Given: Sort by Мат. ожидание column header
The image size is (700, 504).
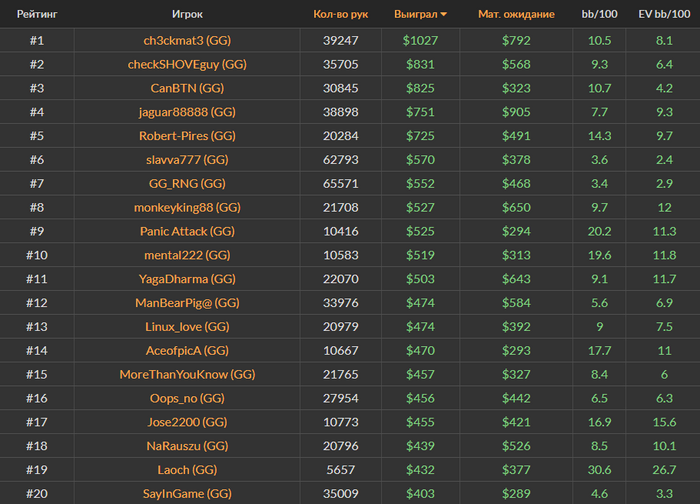Looking at the screenshot, I should 516,15.
